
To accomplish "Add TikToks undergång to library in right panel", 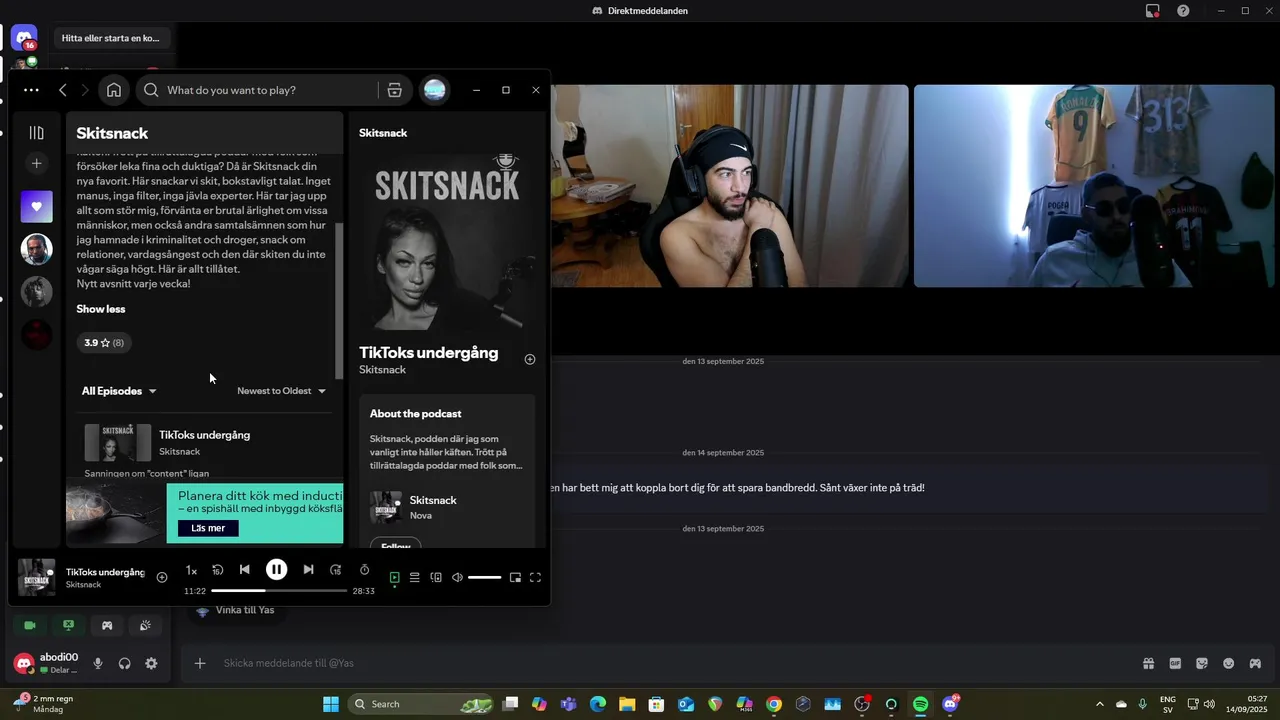I will tap(530, 359).
